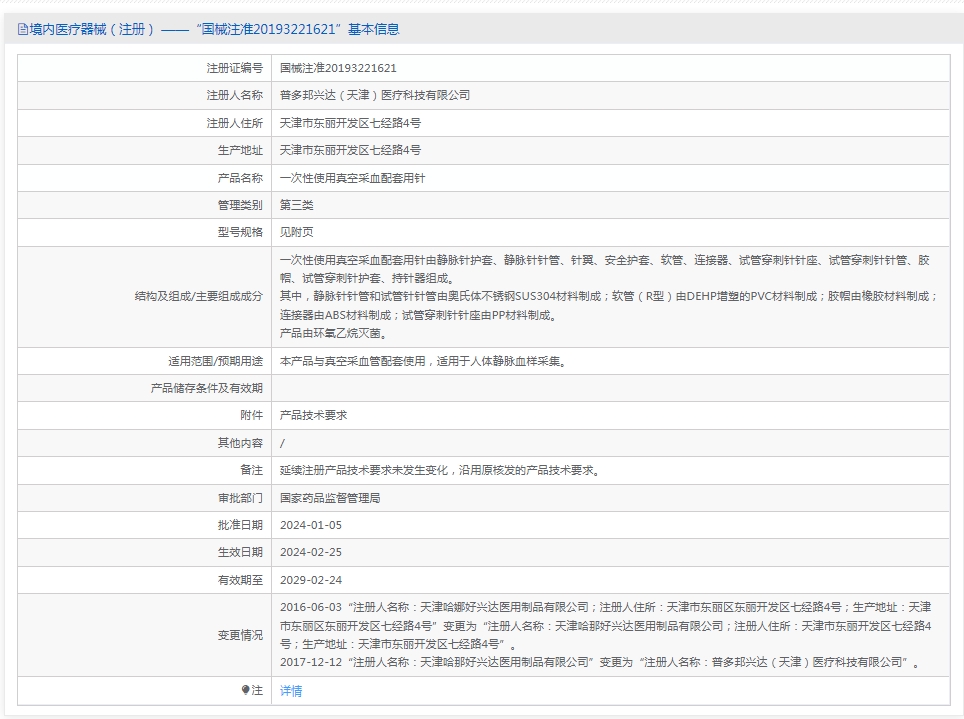This screenshot has height=719, width=964.
Task: Select the 2016-06-03 change record line
Action: point(606,626)
